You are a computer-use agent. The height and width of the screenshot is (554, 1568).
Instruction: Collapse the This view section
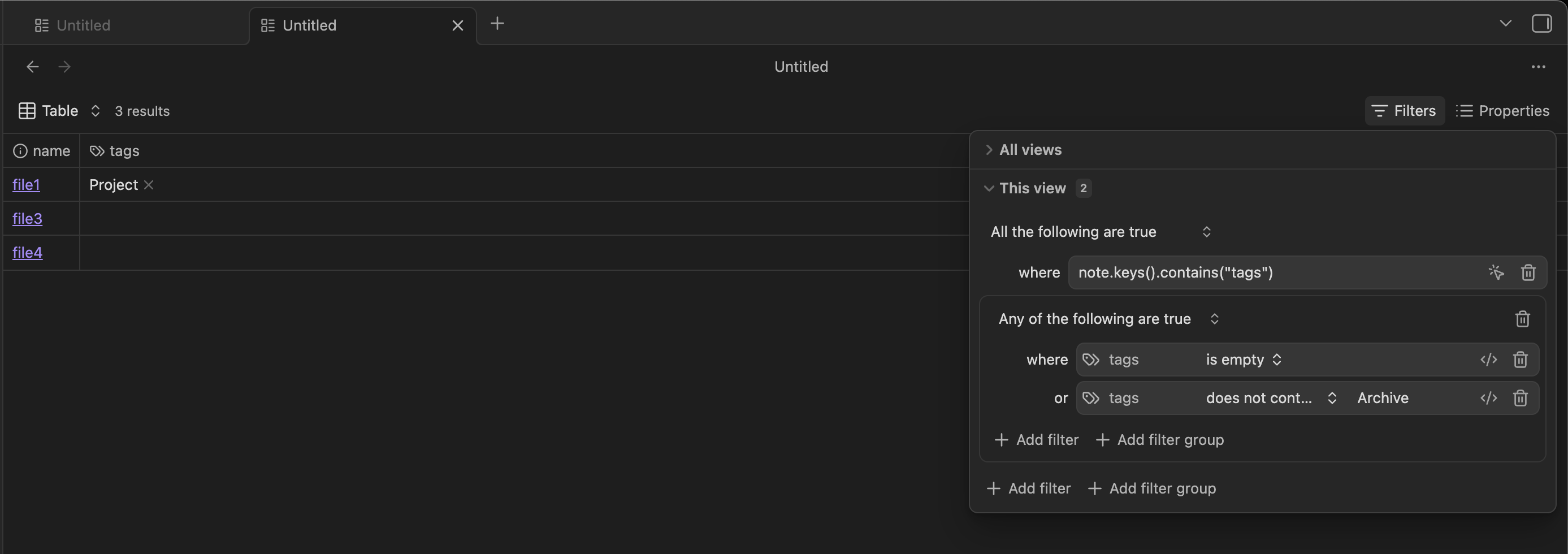1026,188
